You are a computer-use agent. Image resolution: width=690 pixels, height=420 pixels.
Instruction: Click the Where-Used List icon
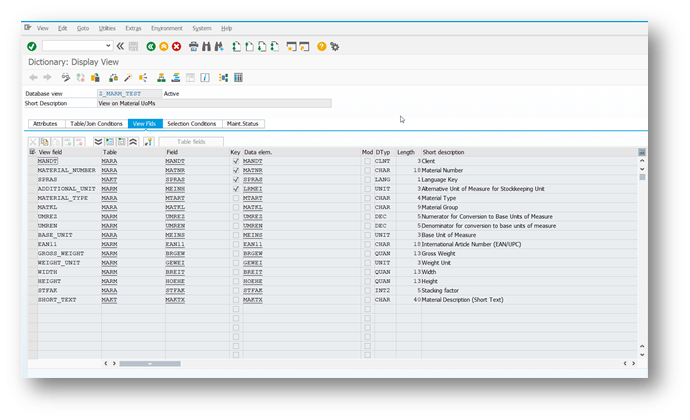[x=143, y=78]
